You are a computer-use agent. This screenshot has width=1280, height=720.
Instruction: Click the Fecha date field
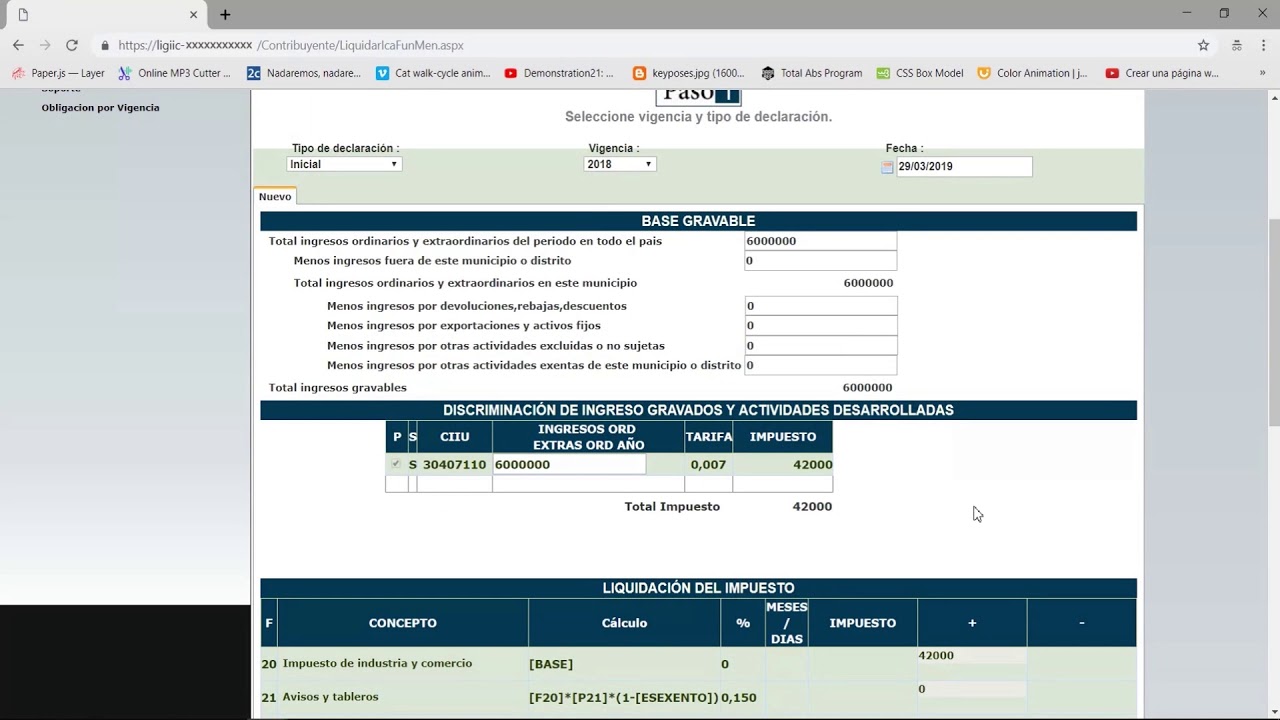[964, 167]
